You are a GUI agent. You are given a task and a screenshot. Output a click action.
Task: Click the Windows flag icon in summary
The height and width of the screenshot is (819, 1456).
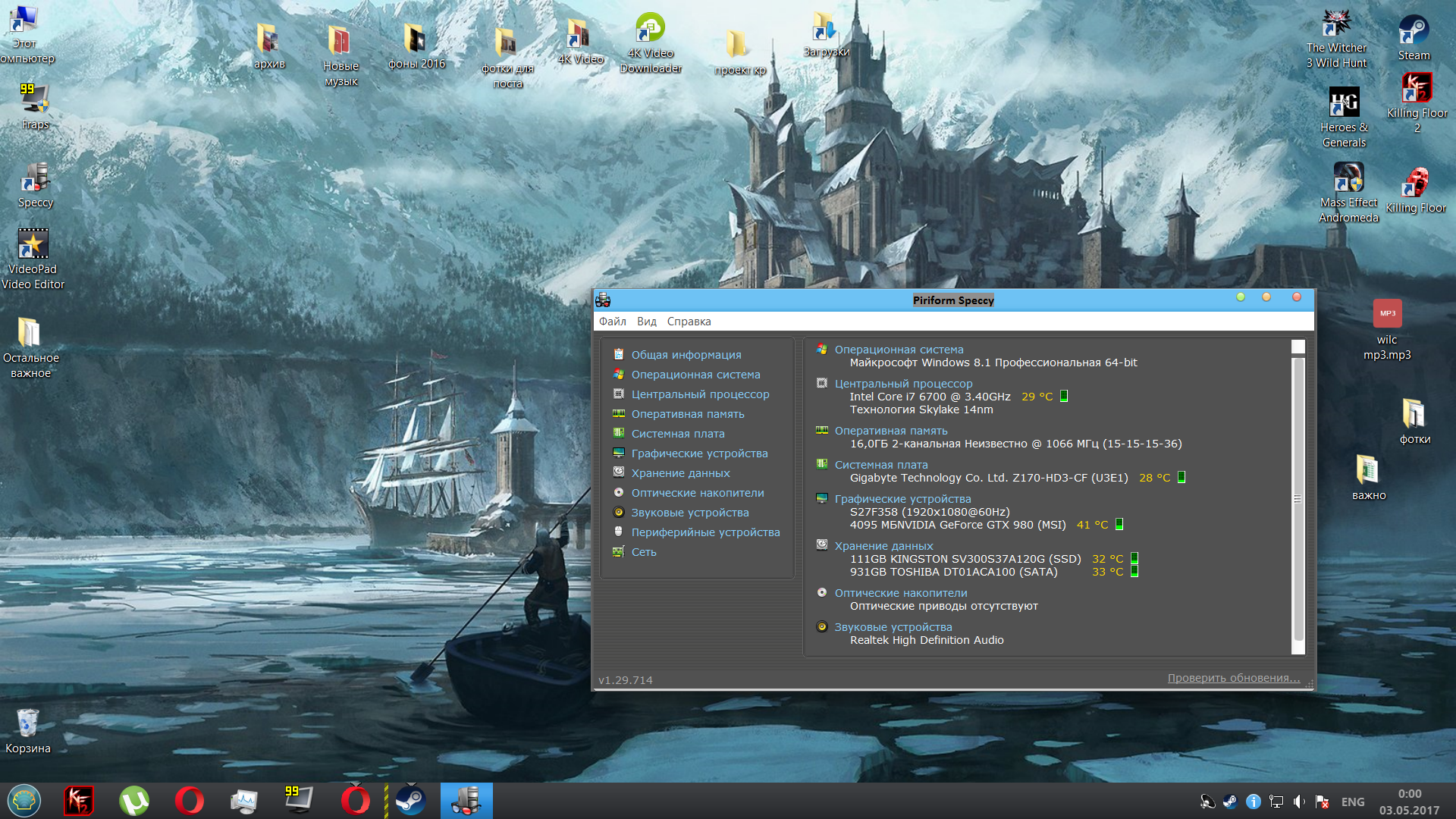(x=822, y=349)
